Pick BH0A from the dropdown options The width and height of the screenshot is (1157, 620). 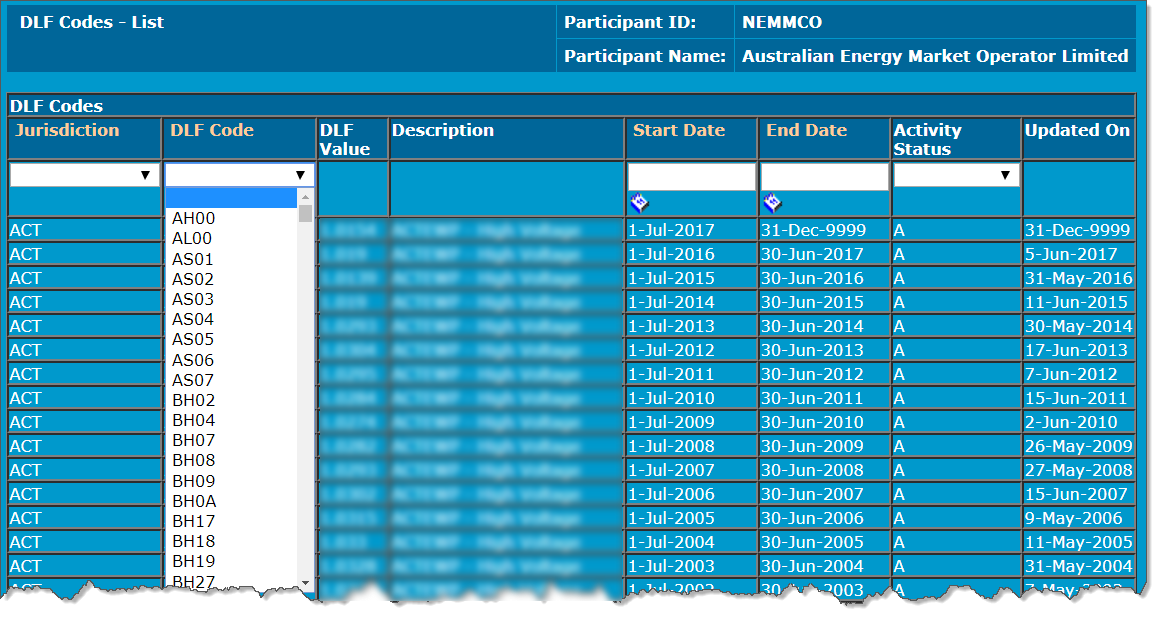[x=193, y=501]
